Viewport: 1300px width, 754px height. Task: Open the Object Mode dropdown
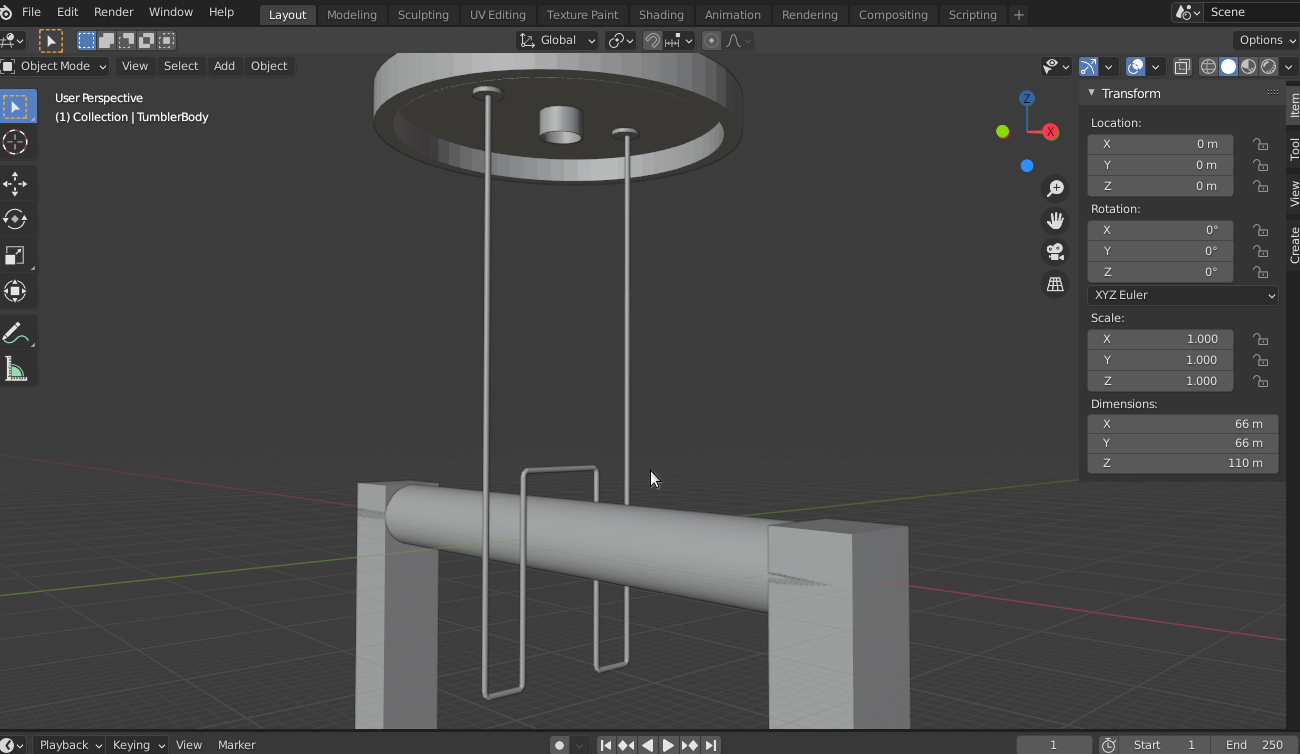pyautogui.click(x=55, y=66)
